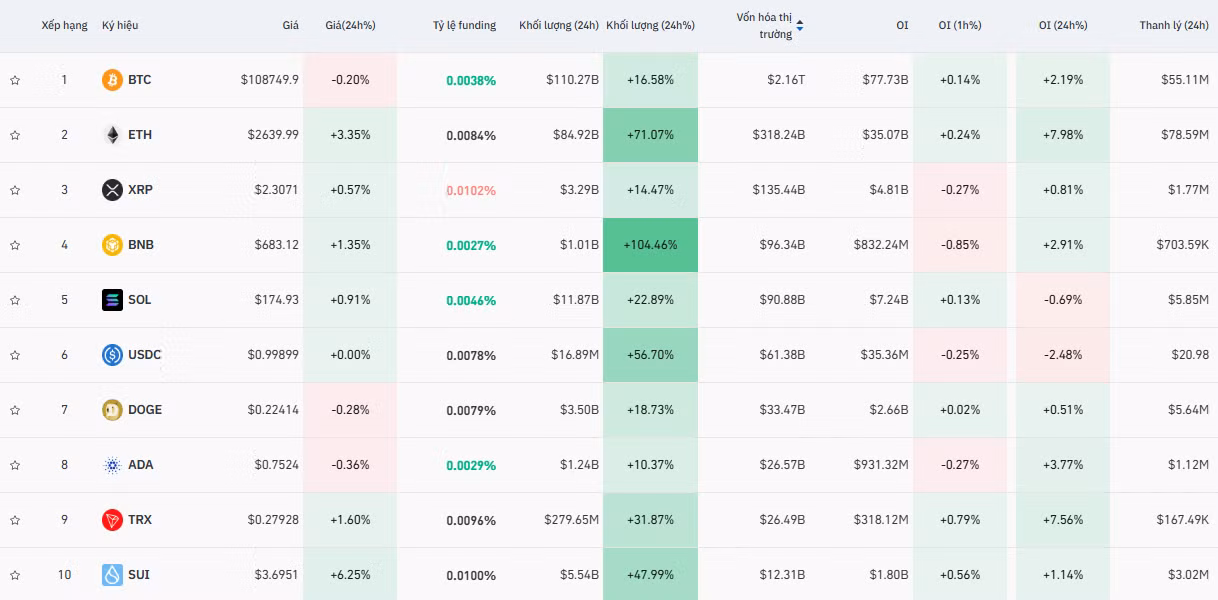The height and width of the screenshot is (600, 1218).
Task: Toggle the favorite star for ETH
Action: 15,135
